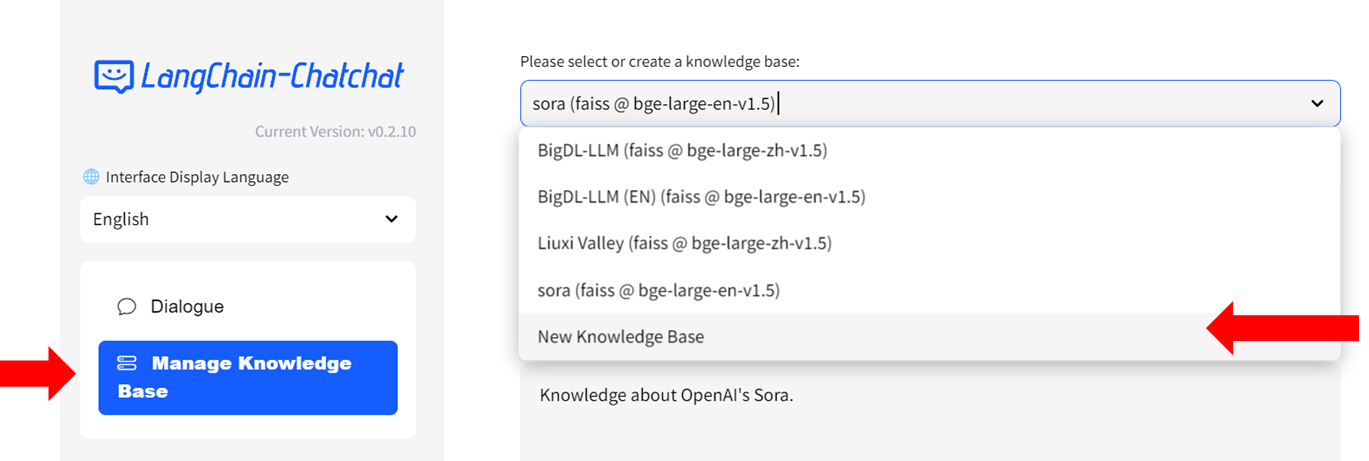Click the Current Version v0.2.10 label
This screenshot has height=461, width=1369.
tap(335, 131)
